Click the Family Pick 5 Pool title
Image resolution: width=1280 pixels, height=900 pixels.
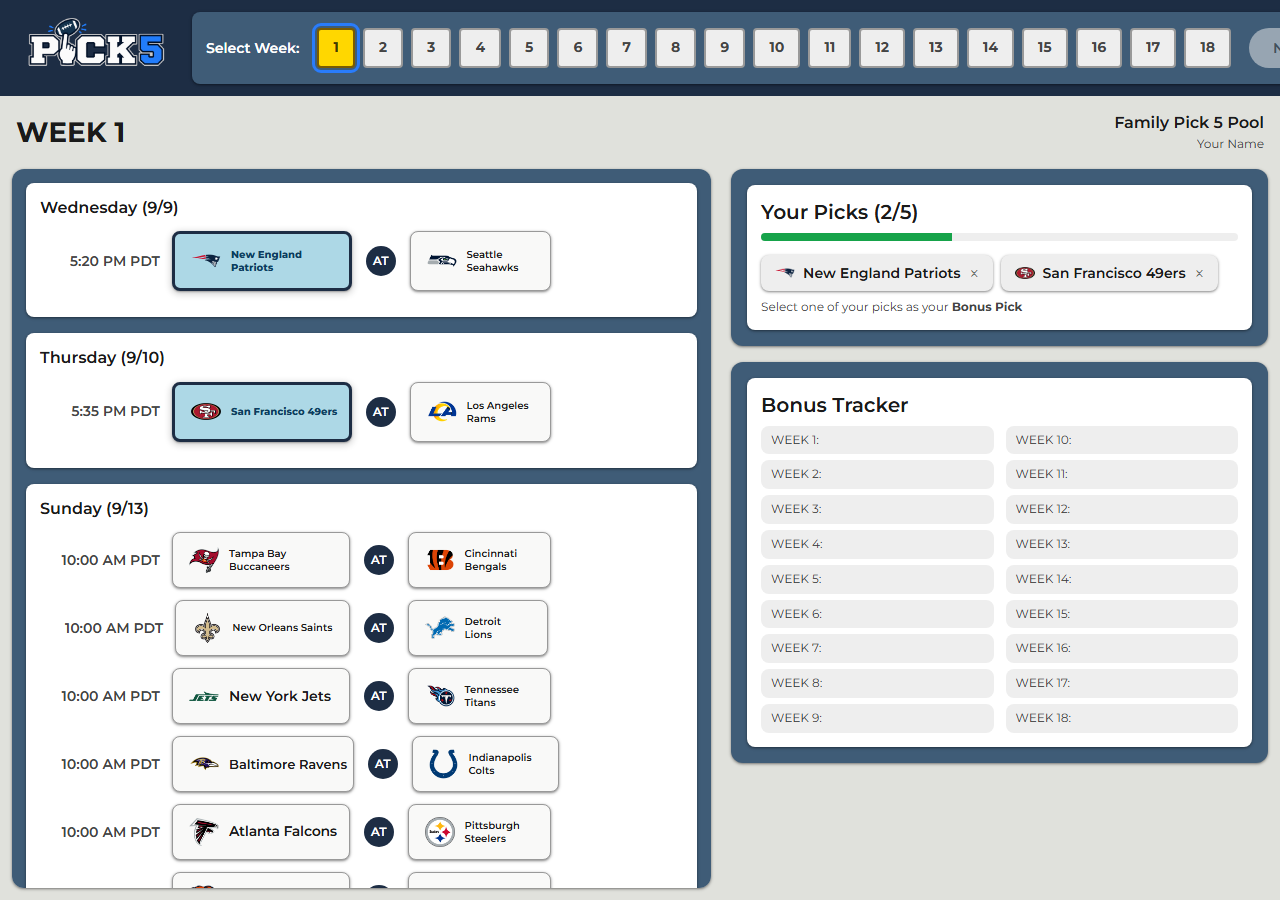[x=1189, y=123]
